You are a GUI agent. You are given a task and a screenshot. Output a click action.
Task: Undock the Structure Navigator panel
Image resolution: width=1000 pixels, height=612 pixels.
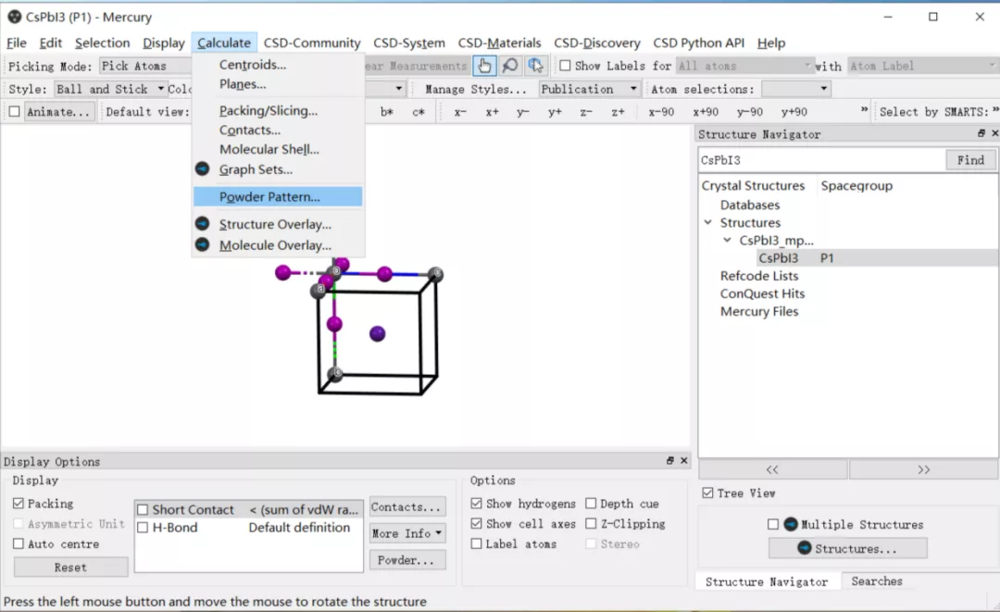click(x=981, y=133)
